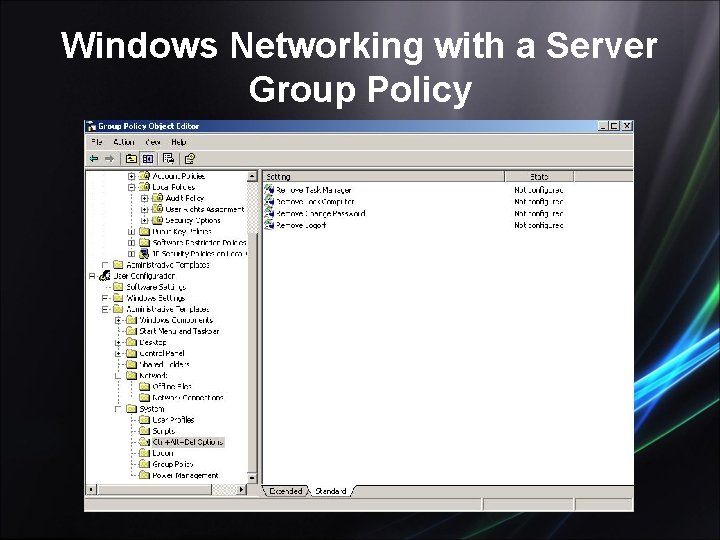Select the Remove Logoff policy
720x540 pixels.
(301, 225)
